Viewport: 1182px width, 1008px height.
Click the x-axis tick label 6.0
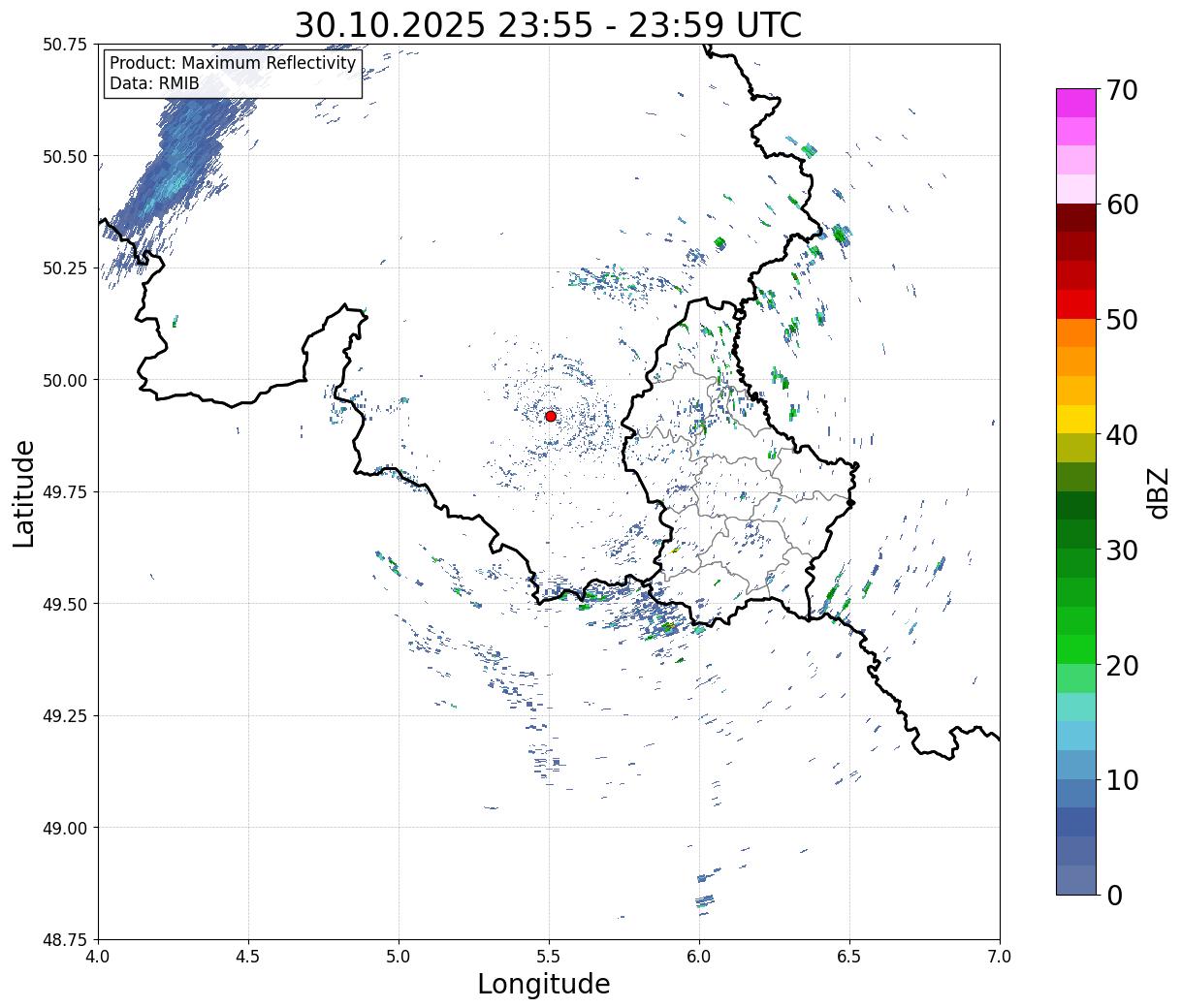[x=699, y=957]
